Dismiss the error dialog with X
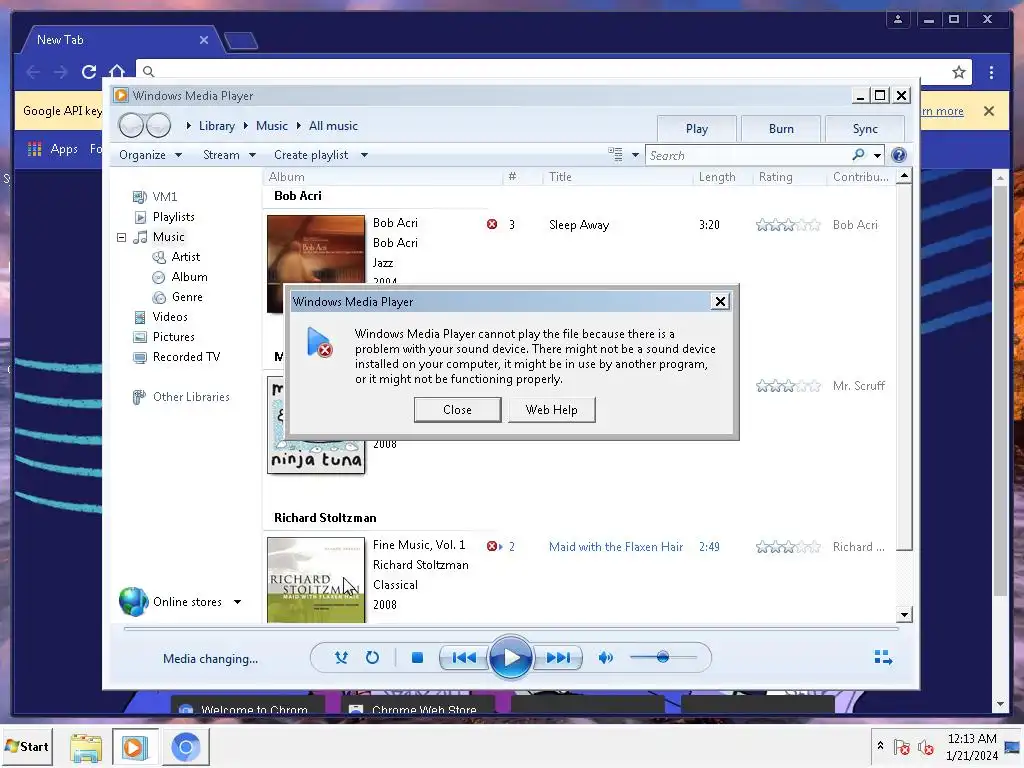The image size is (1024, 768). (x=720, y=301)
